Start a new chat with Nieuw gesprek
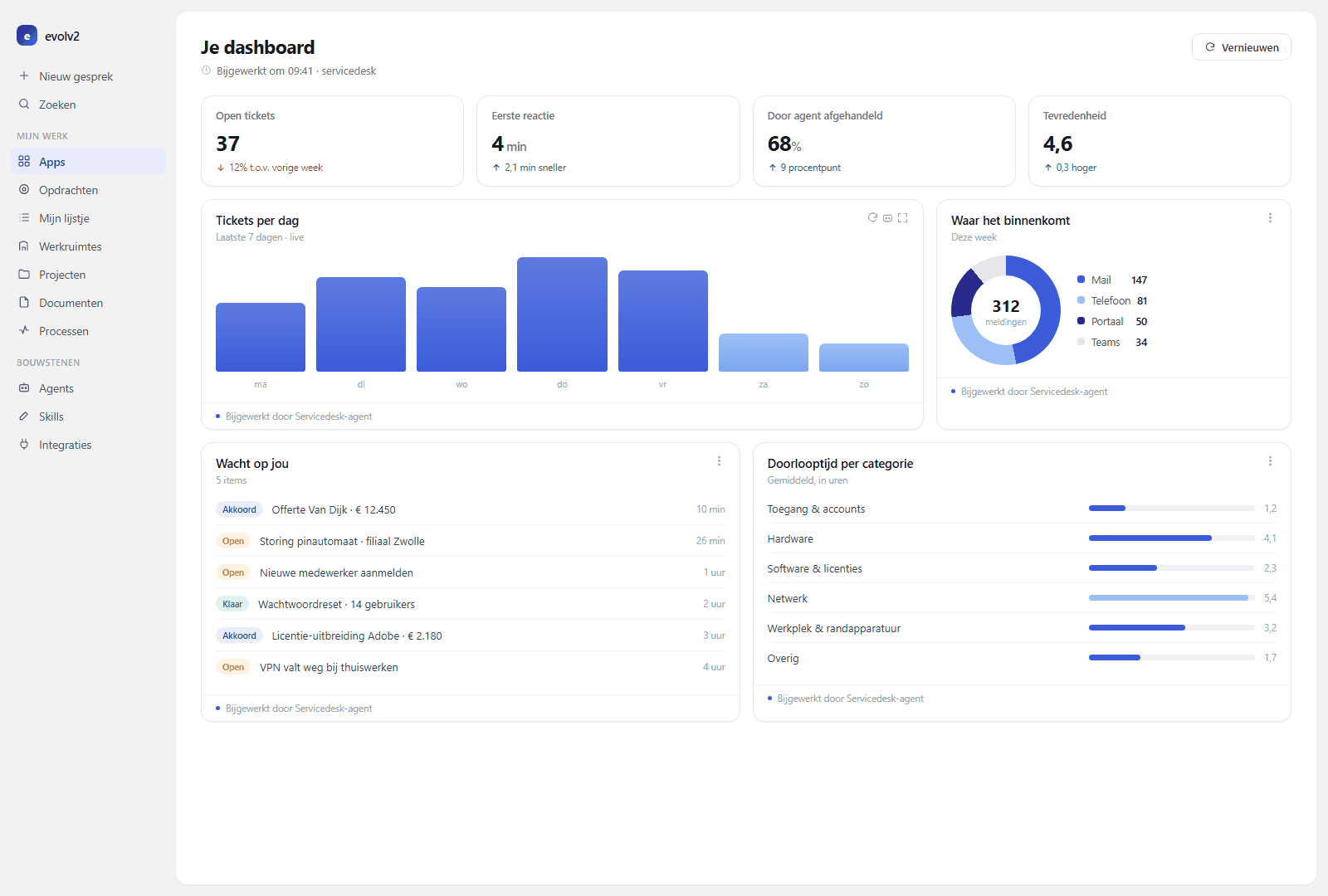The height and width of the screenshot is (896, 1328). pos(88,76)
